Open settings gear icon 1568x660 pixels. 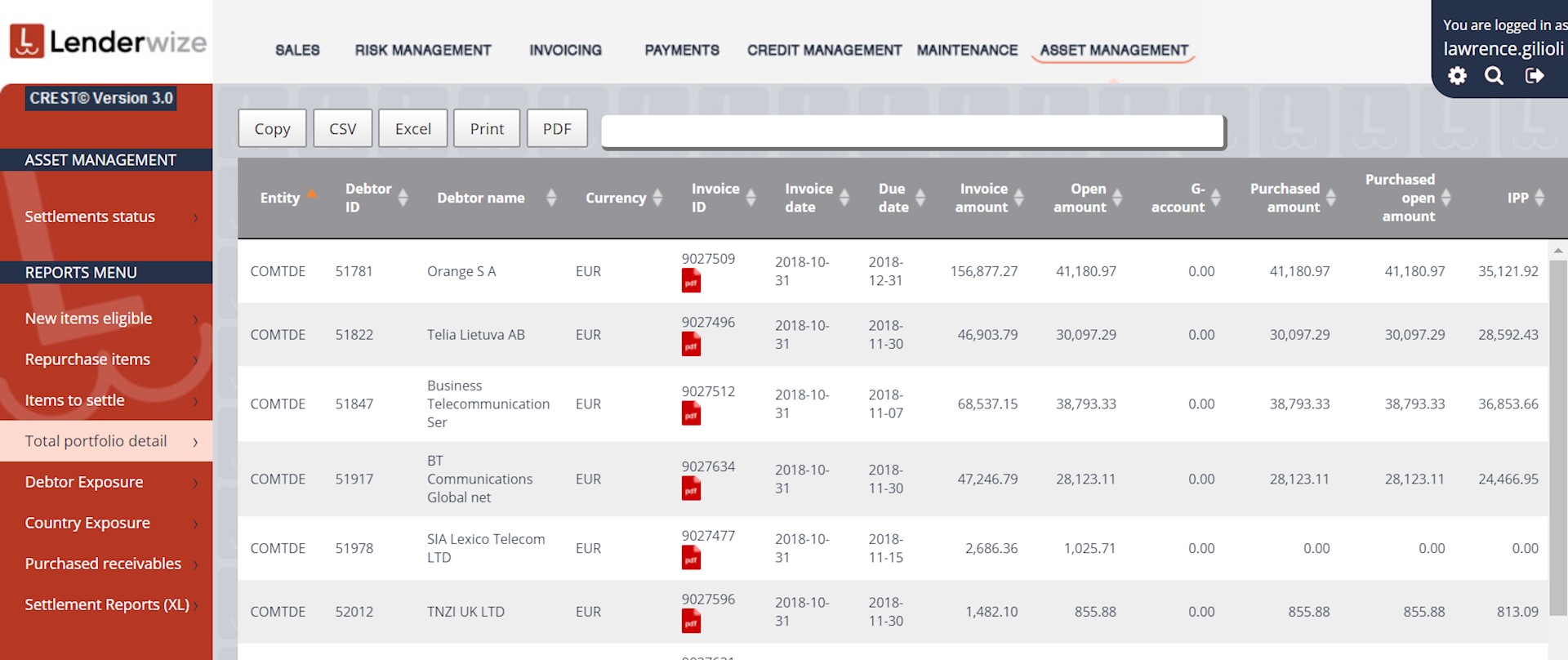pyautogui.click(x=1457, y=76)
